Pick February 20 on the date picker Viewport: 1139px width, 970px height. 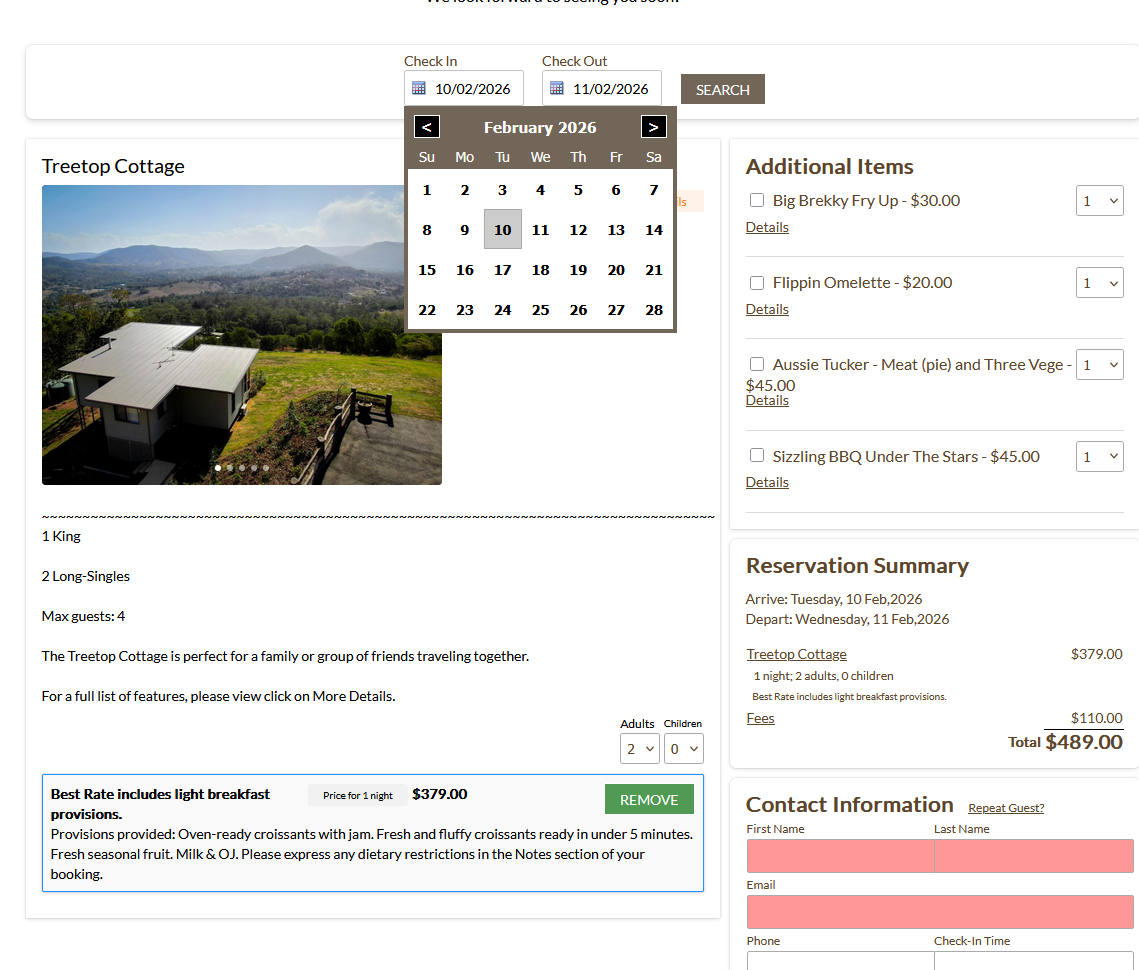(616, 270)
